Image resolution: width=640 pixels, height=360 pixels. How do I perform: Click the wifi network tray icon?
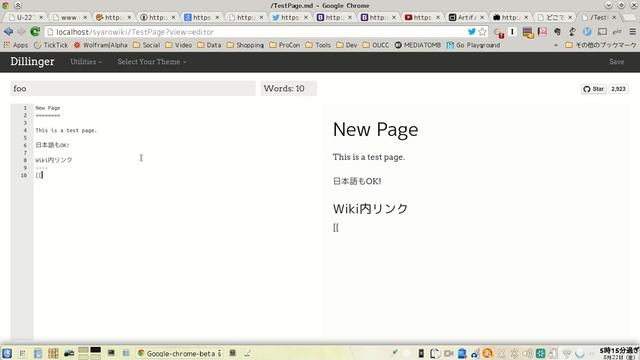coord(567,353)
